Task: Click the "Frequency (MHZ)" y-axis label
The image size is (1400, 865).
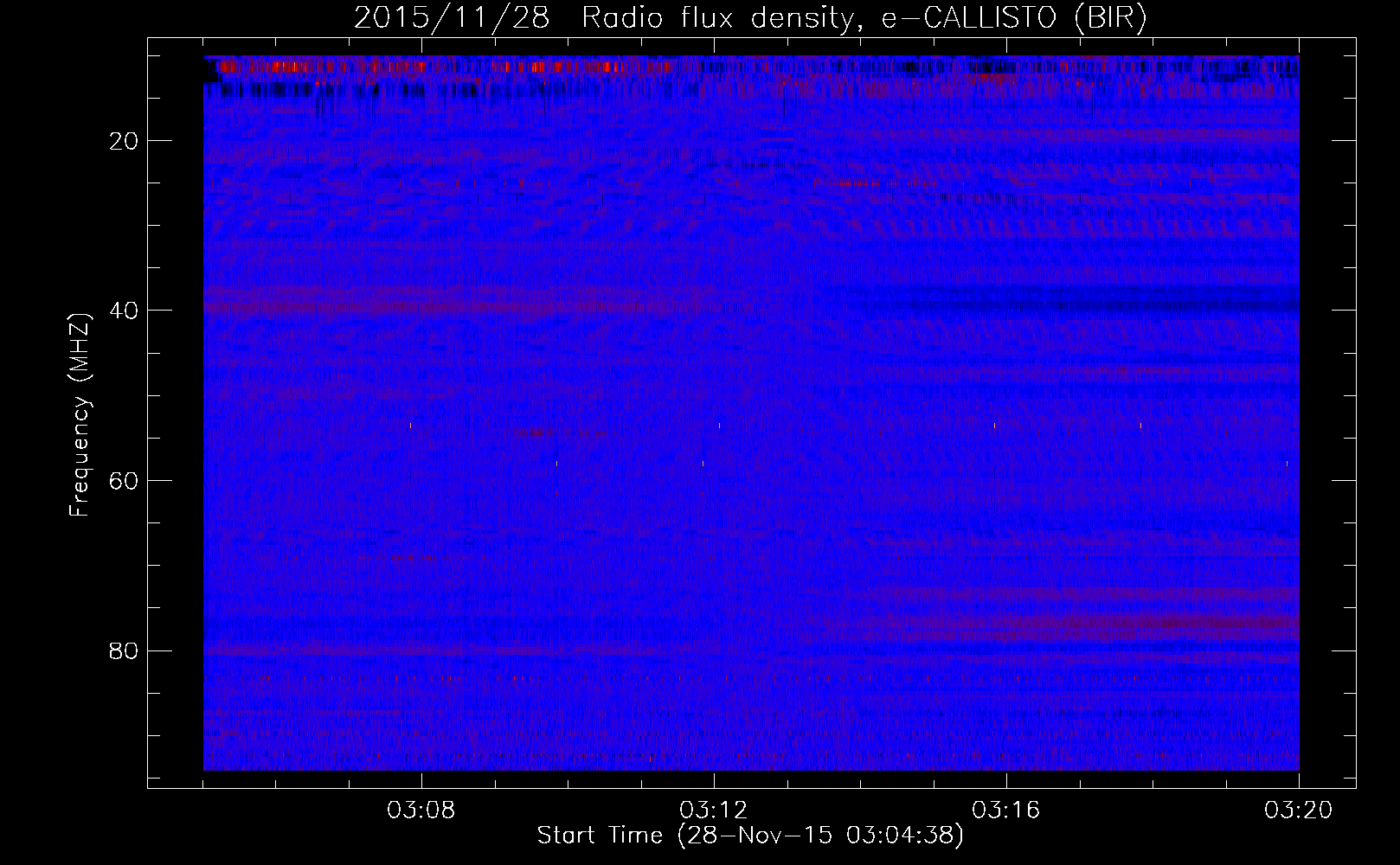Action: click(80, 415)
